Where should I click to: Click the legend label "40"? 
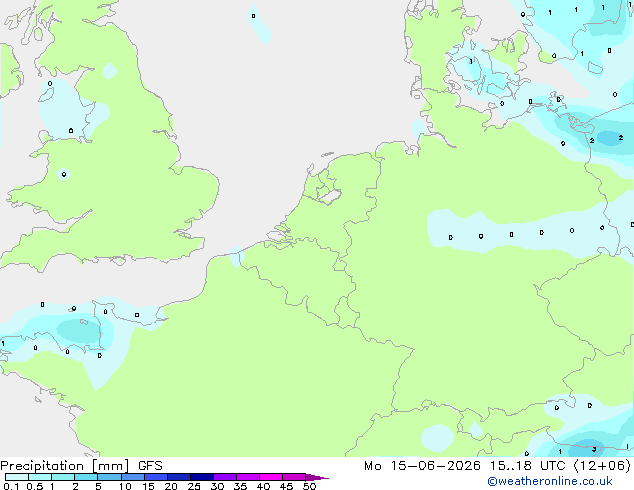coord(263,486)
